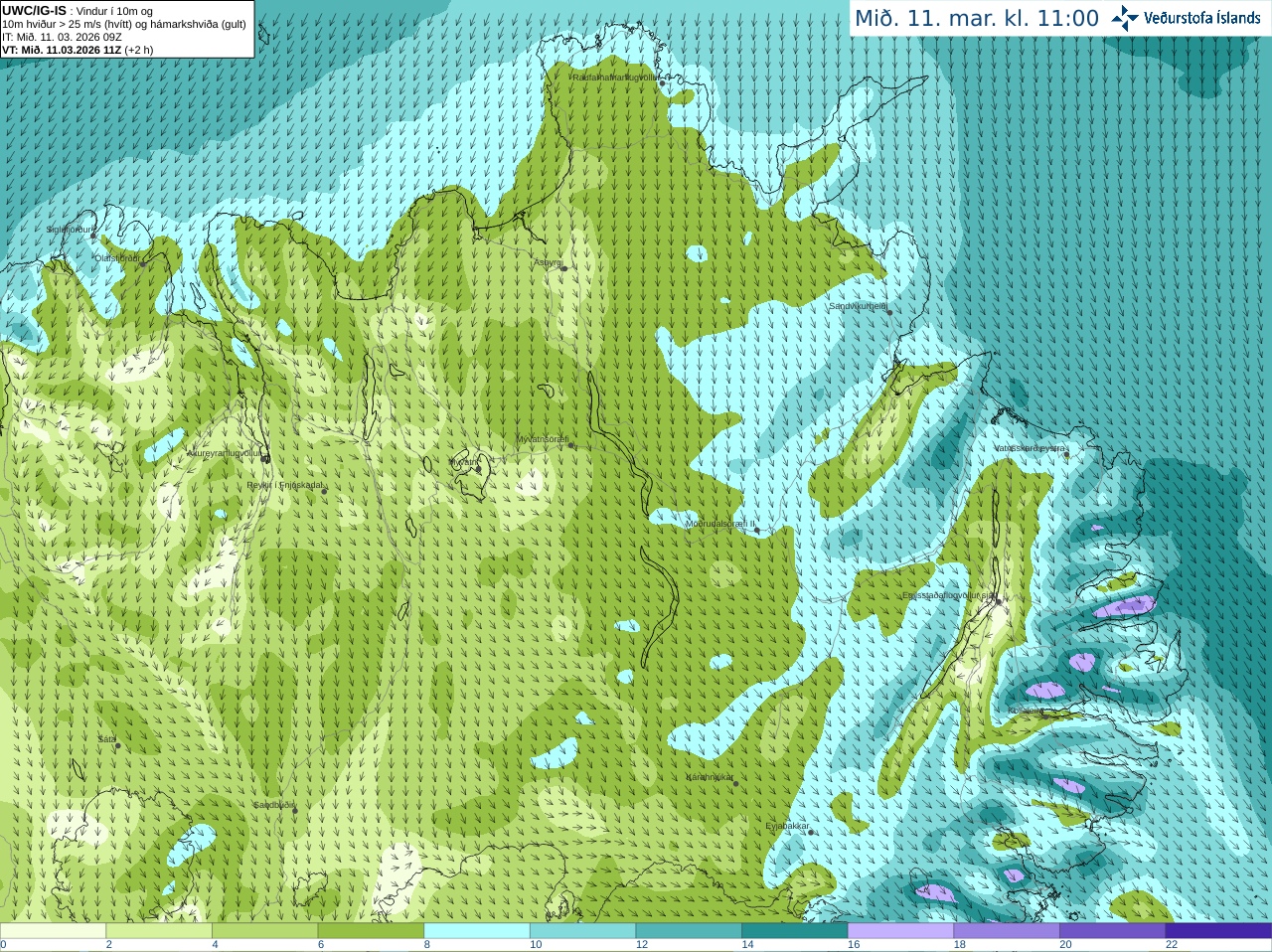Select the Reykir í Fnjóskadal station marker
1272x952 pixels.
(x=324, y=491)
